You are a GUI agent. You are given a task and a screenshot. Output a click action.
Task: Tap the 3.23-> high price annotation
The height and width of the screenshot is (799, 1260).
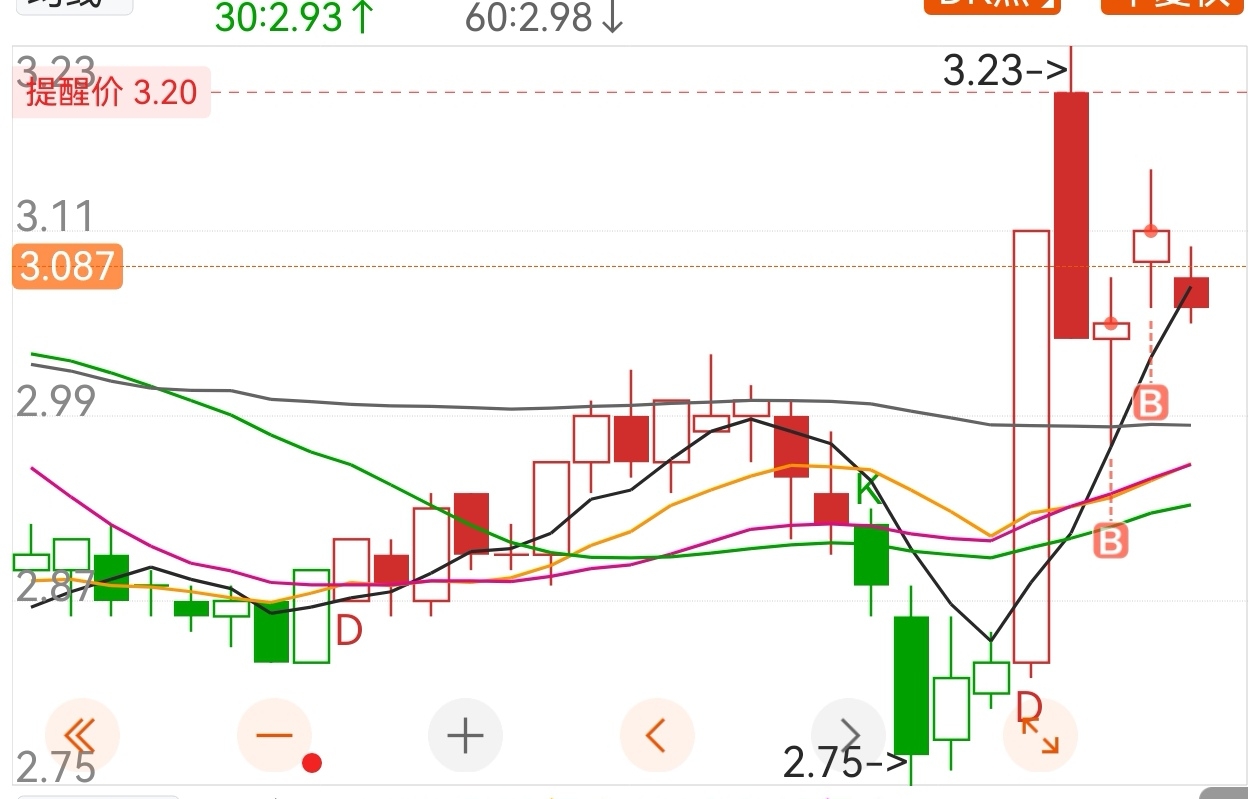[x=1006, y=71]
